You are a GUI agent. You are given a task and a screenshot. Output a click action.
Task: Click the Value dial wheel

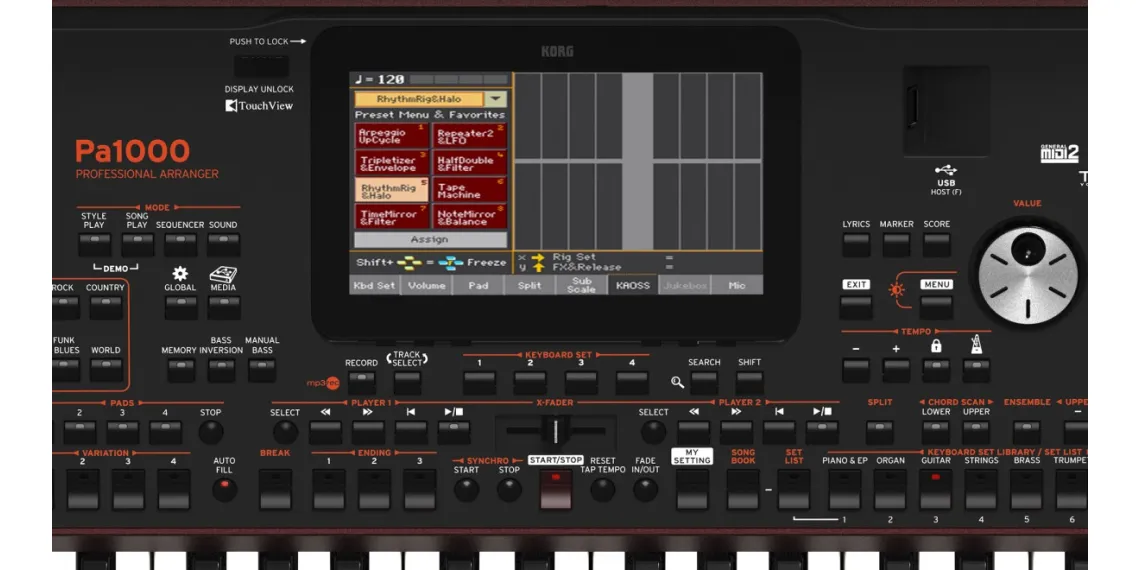click(1026, 271)
